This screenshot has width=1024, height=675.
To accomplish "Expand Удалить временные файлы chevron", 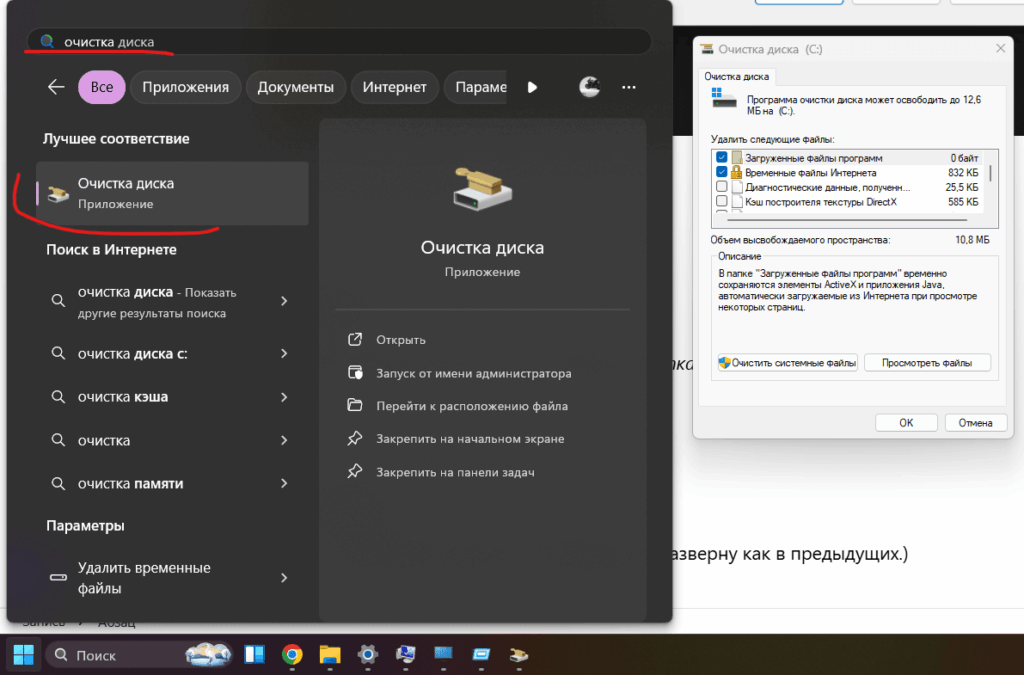I will click(284, 578).
